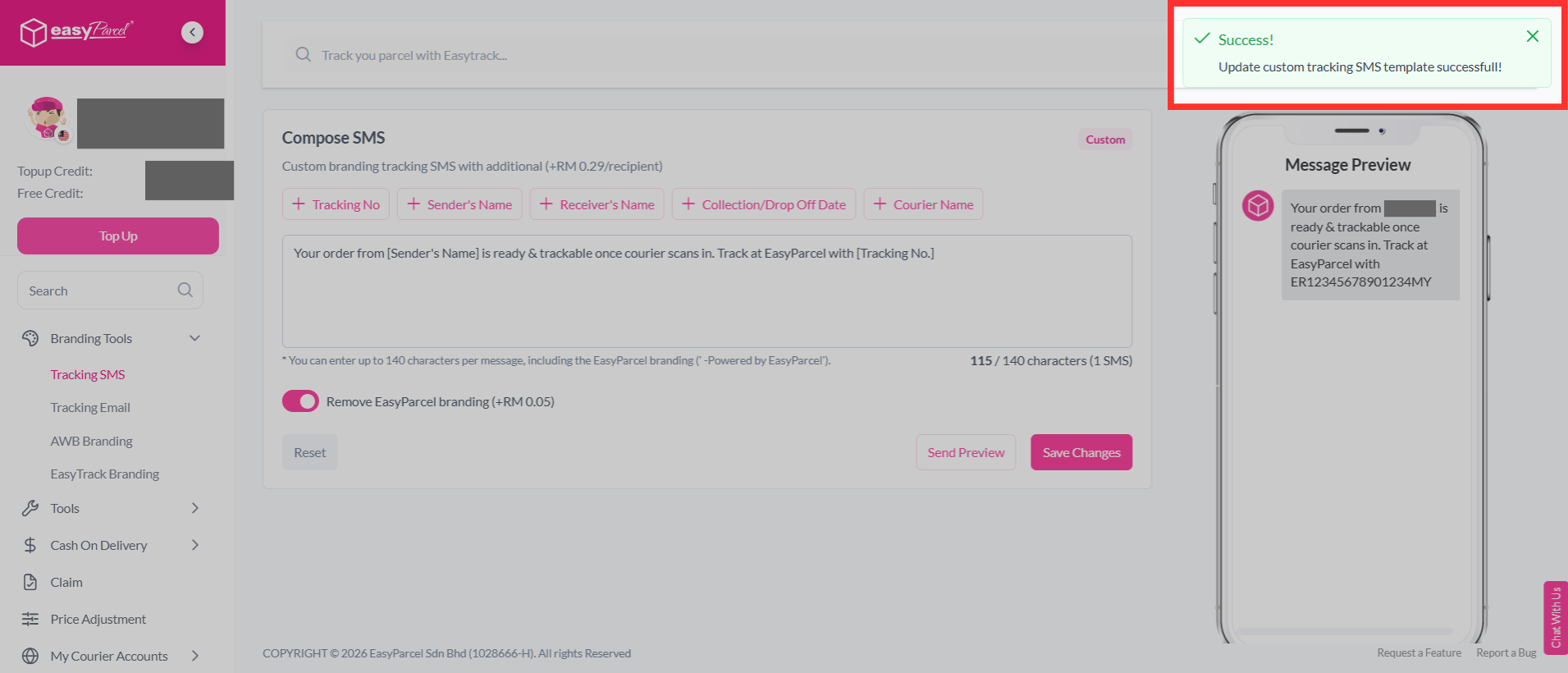Click the Cash On Delivery dollar icon
Viewport: 1568px width, 673px height.
pyautogui.click(x=30, y=545)
